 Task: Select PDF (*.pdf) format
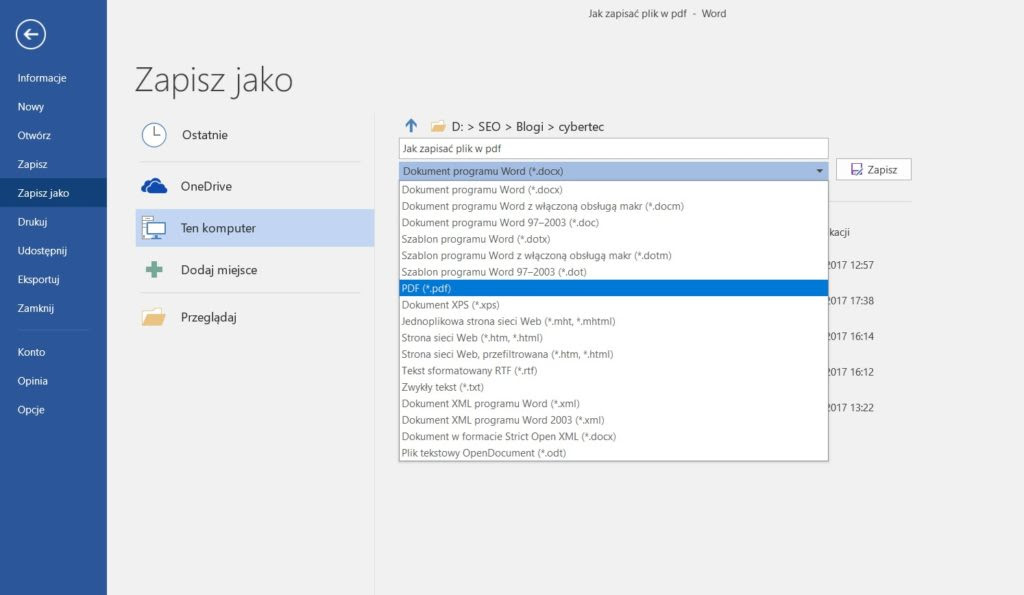613,288
